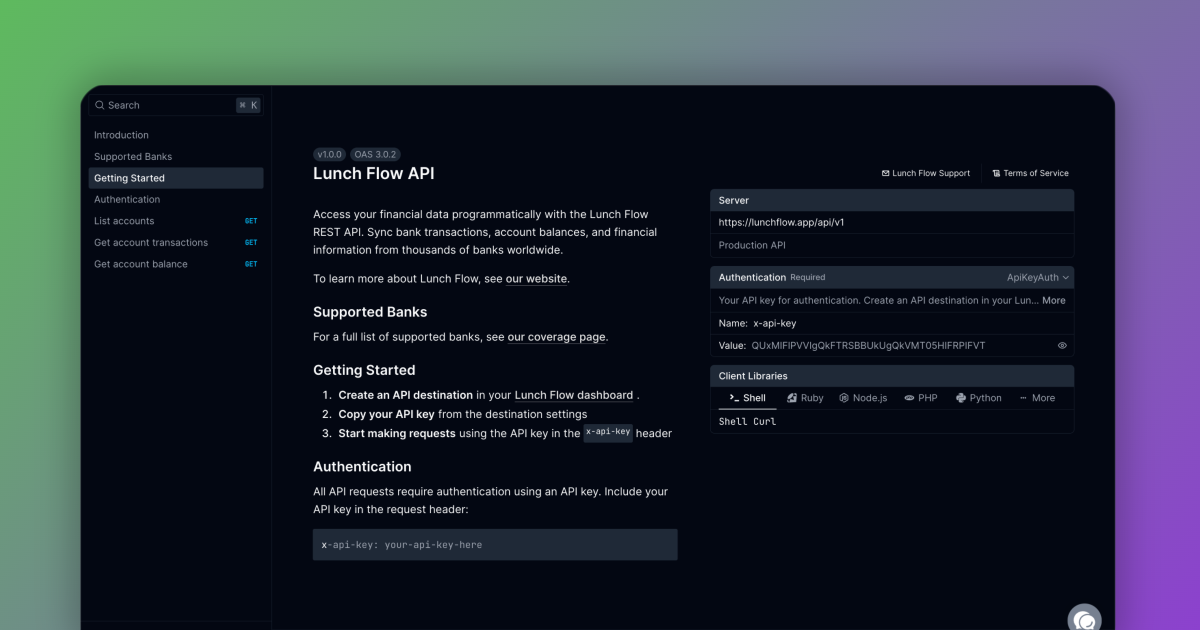Follow the 'our coverage page' link
Image resolution: width=1200 pixels, height=630 pixels.
tap(556, 337)
